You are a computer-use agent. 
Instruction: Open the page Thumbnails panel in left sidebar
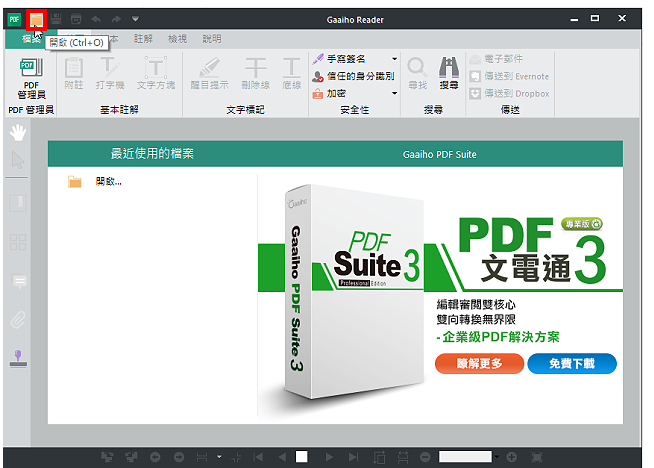18,242
